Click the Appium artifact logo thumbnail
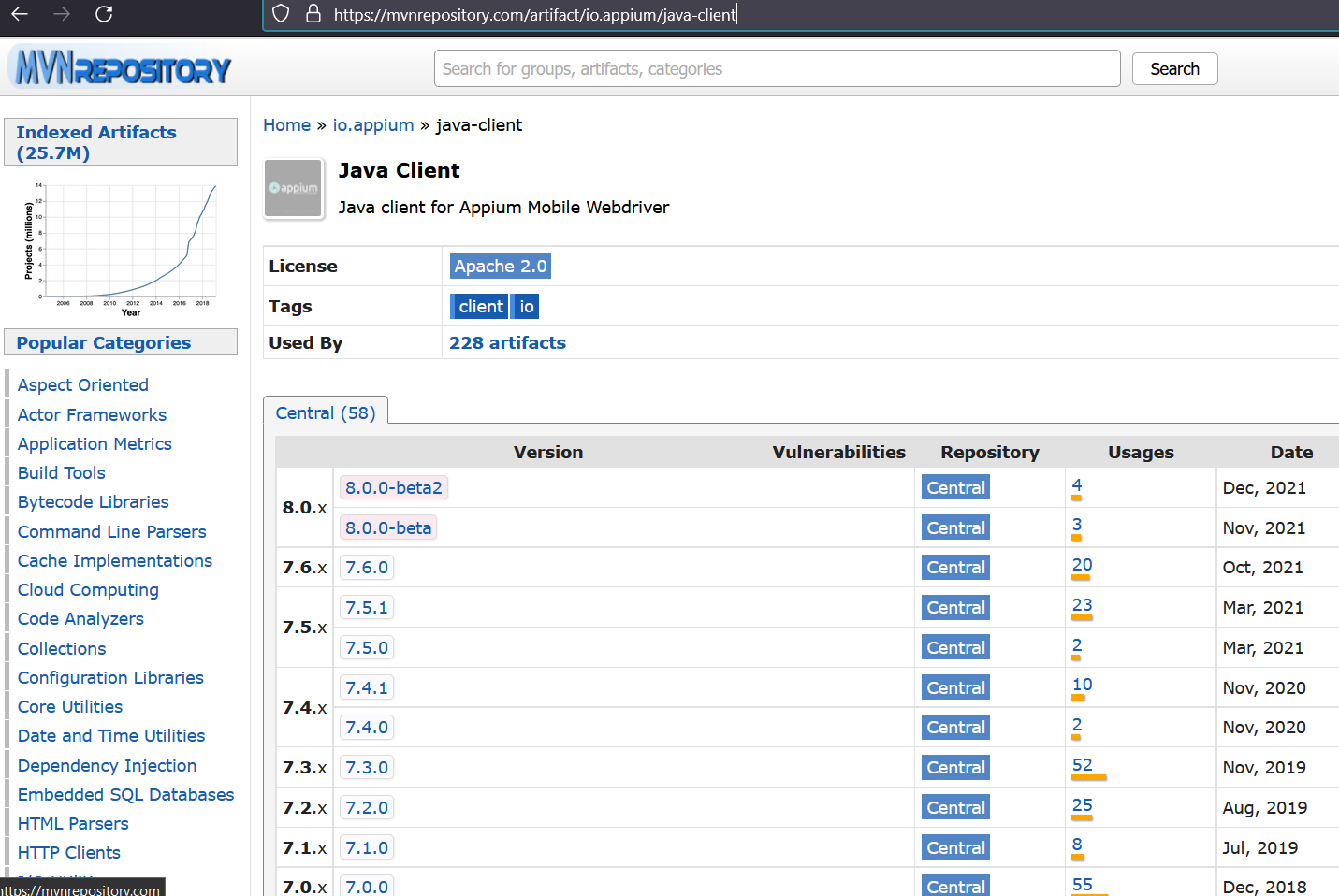 (x=294, y=188)
